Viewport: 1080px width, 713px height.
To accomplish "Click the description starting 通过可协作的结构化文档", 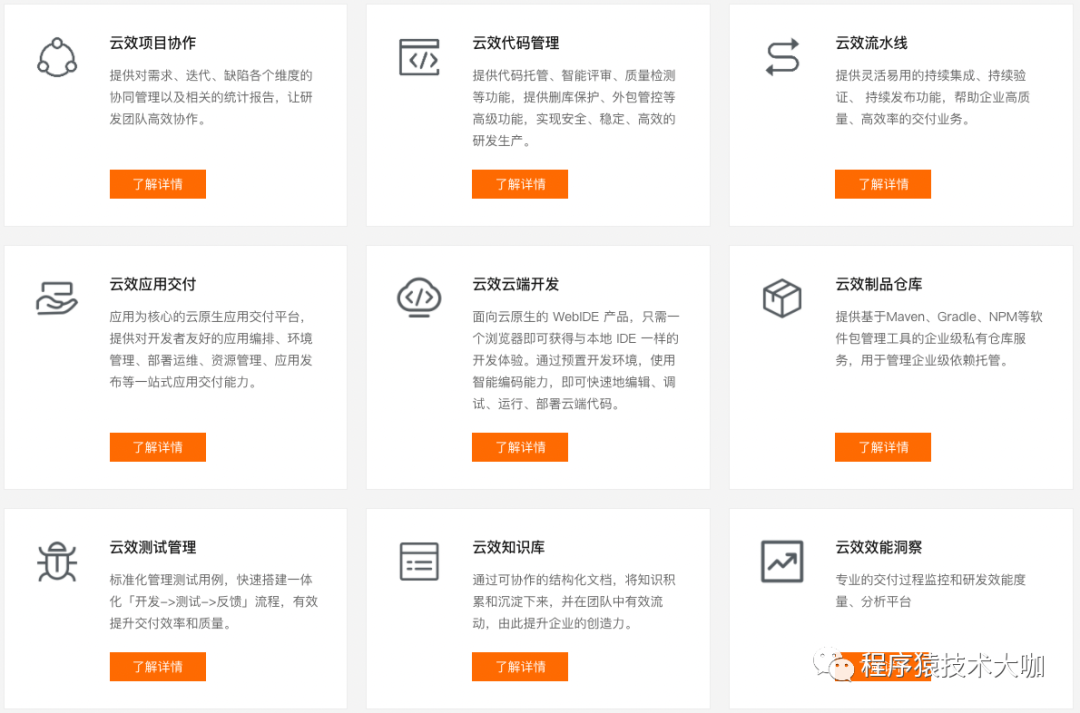I will pos(574,601).
